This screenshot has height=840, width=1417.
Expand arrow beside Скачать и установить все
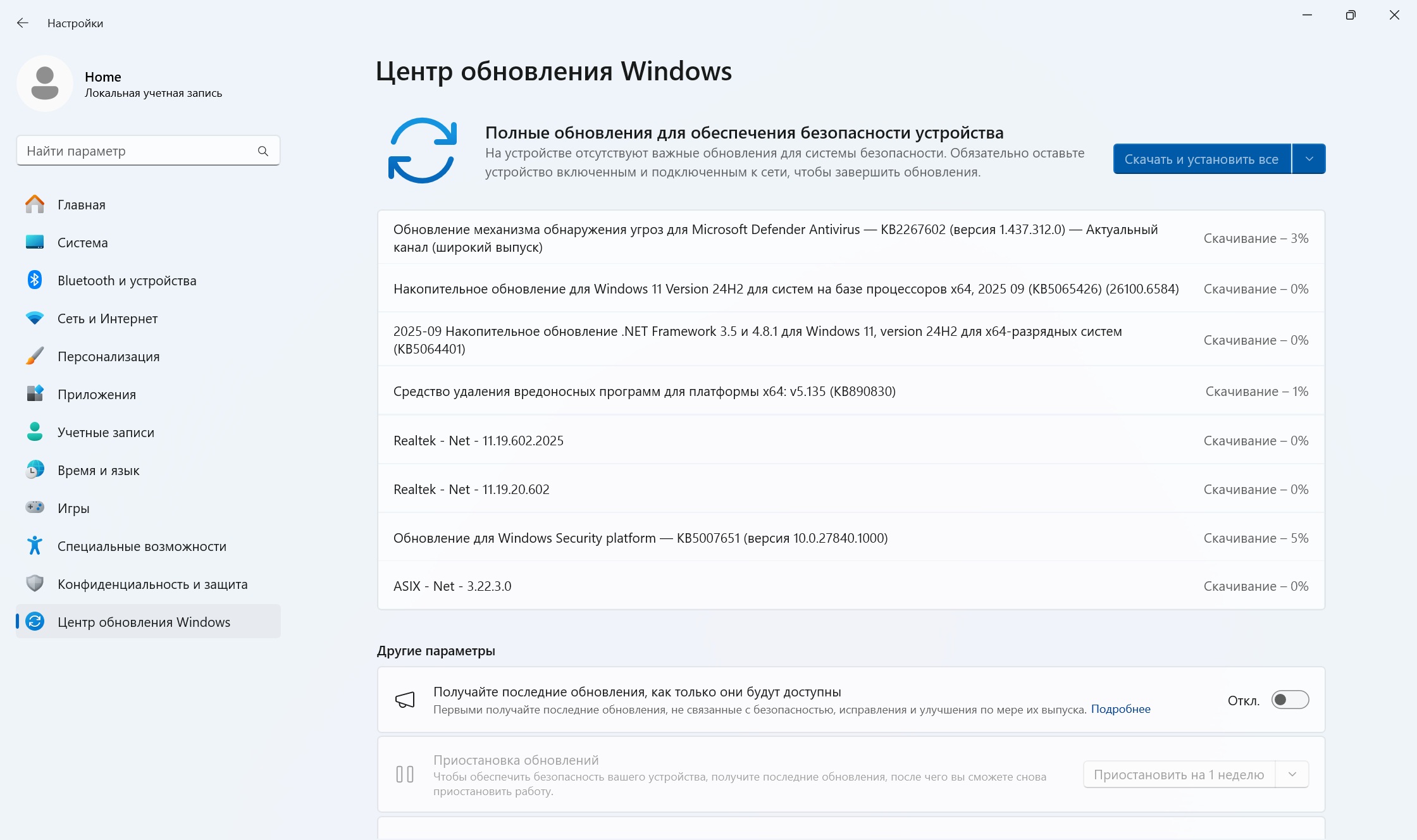coord(1309,159)
